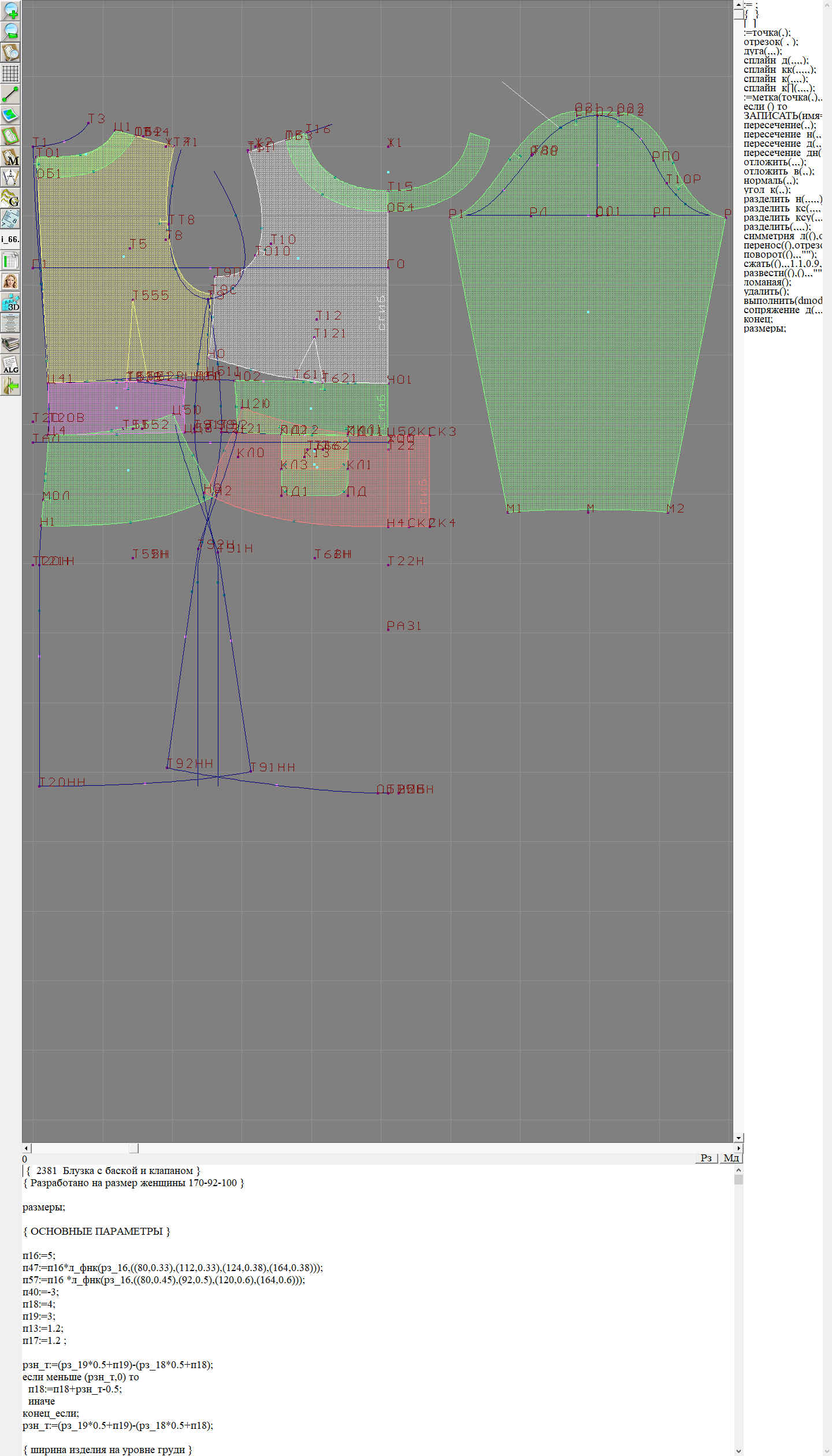The image size is (832, 1456).
Task: Click the compass drafting tool icon
Action: [10, 177]
